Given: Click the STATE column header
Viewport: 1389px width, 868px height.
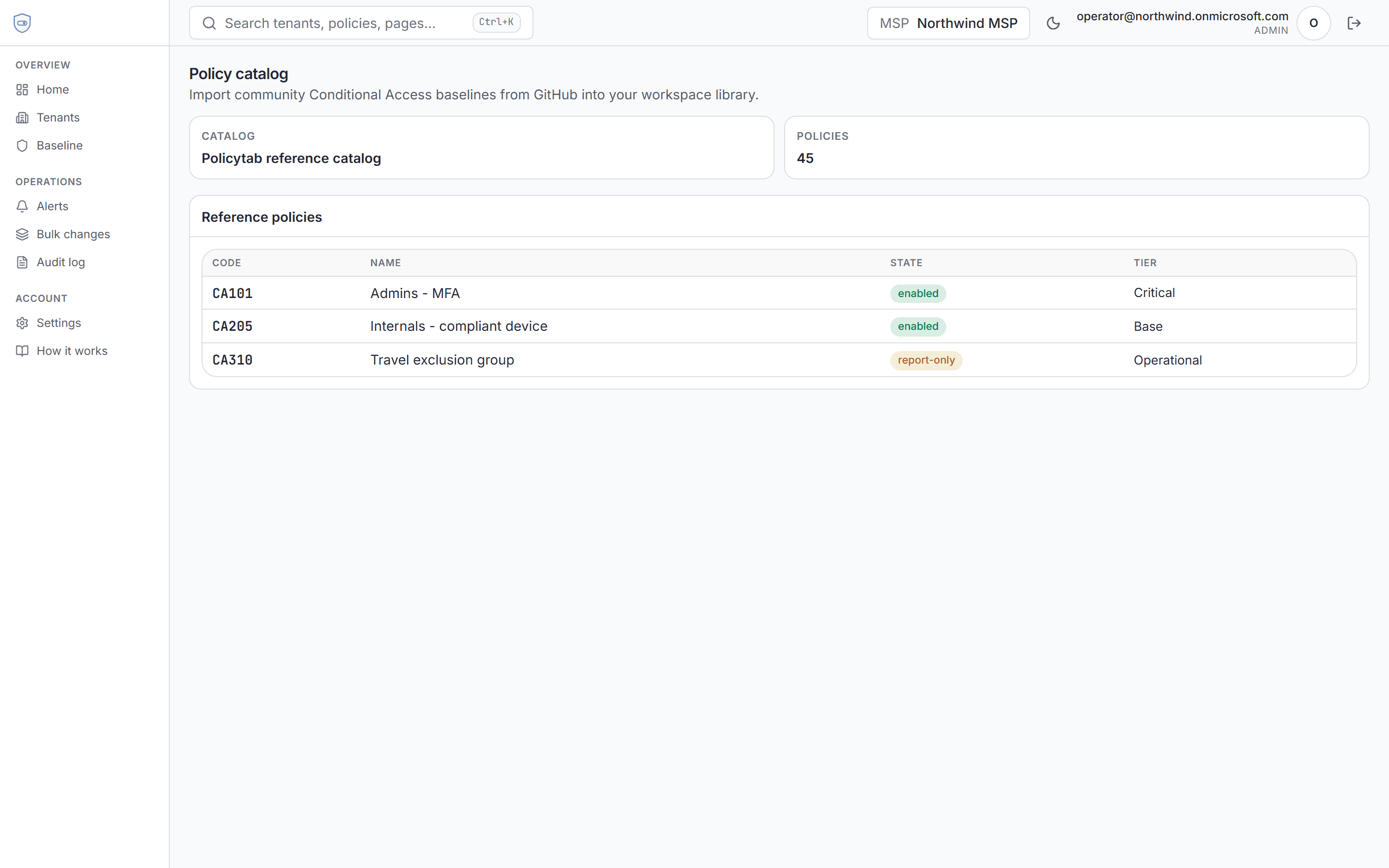Looking at the screenshot, I should click(906, 263).
